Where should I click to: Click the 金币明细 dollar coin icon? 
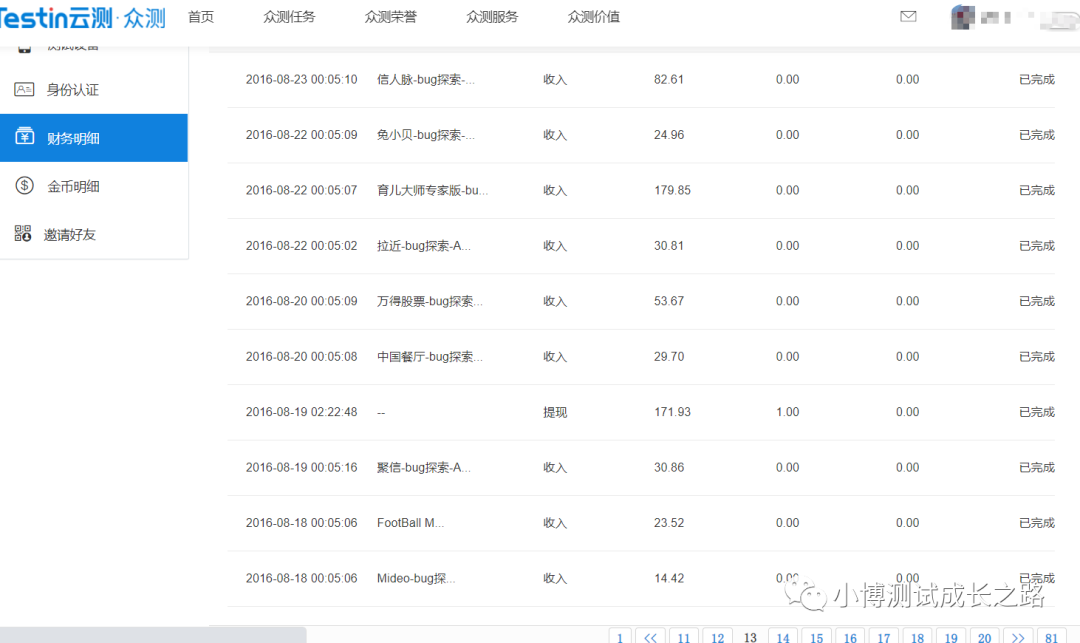click(24, 186)
